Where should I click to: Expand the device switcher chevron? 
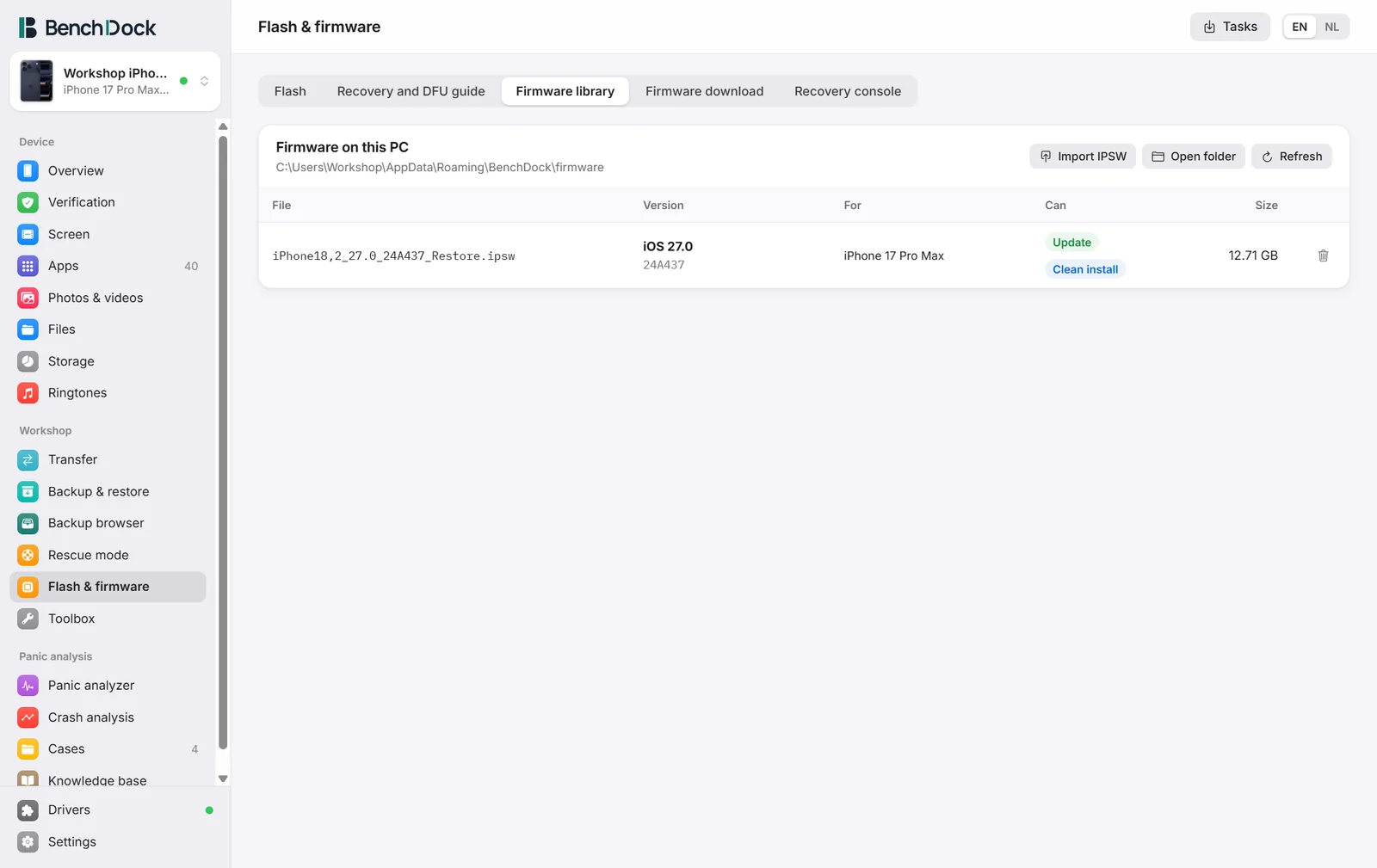204,81
